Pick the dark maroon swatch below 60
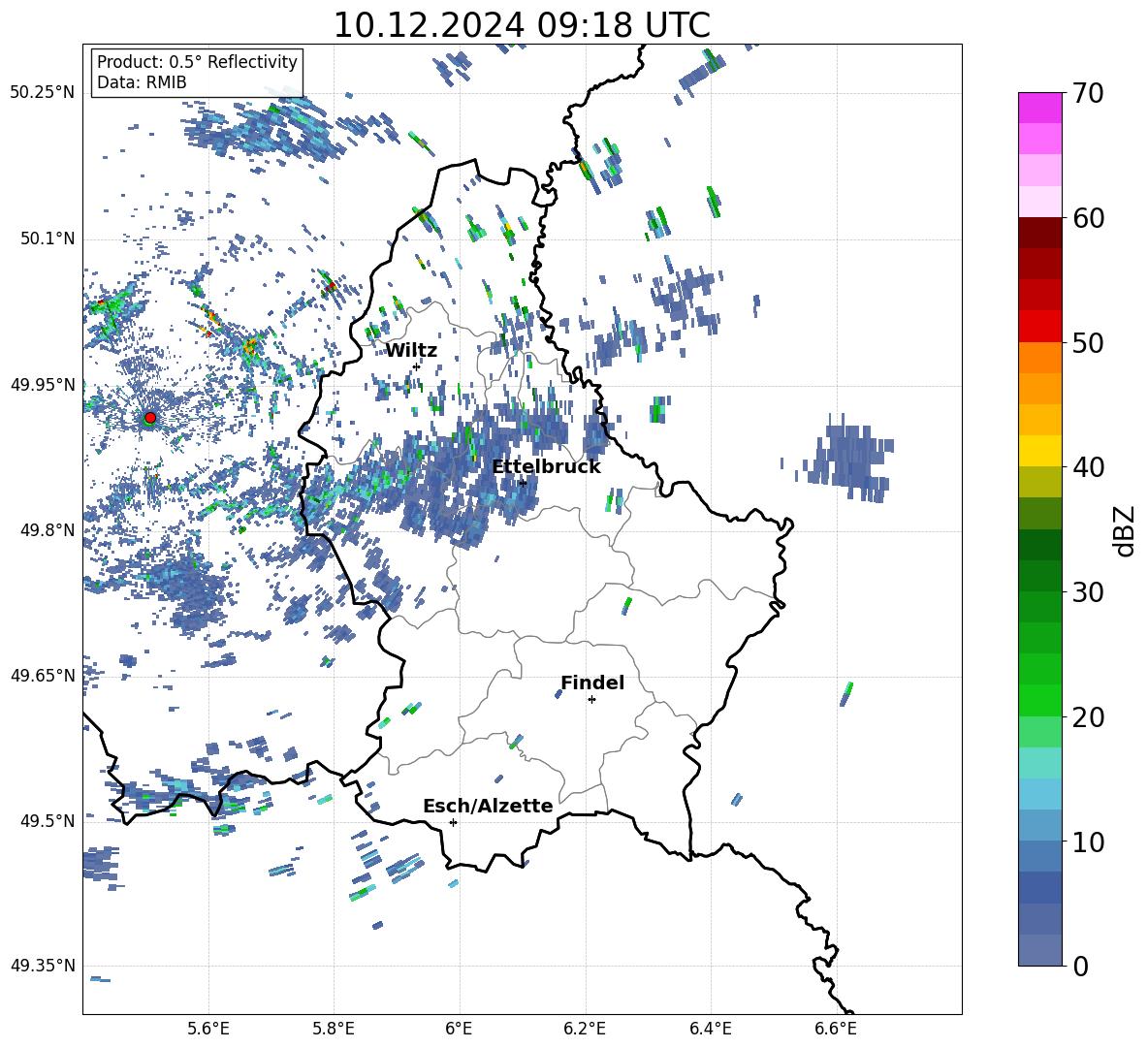This screenshot has height=1048, width=1148. pos(1040,233)
